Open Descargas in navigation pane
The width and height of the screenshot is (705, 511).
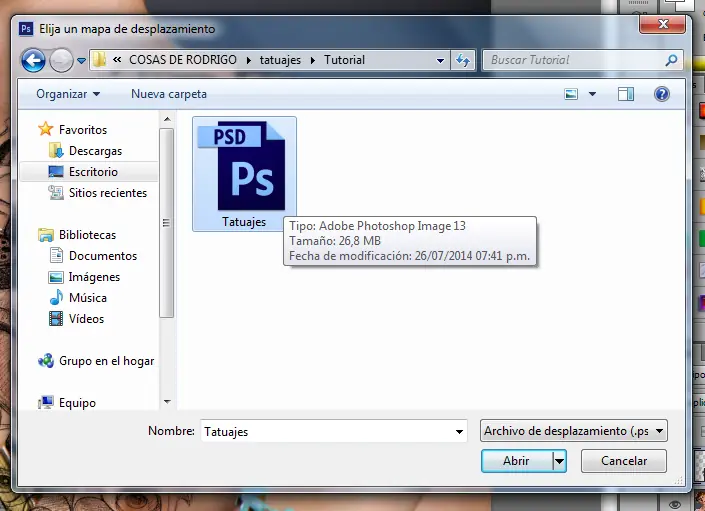point(95,151)
